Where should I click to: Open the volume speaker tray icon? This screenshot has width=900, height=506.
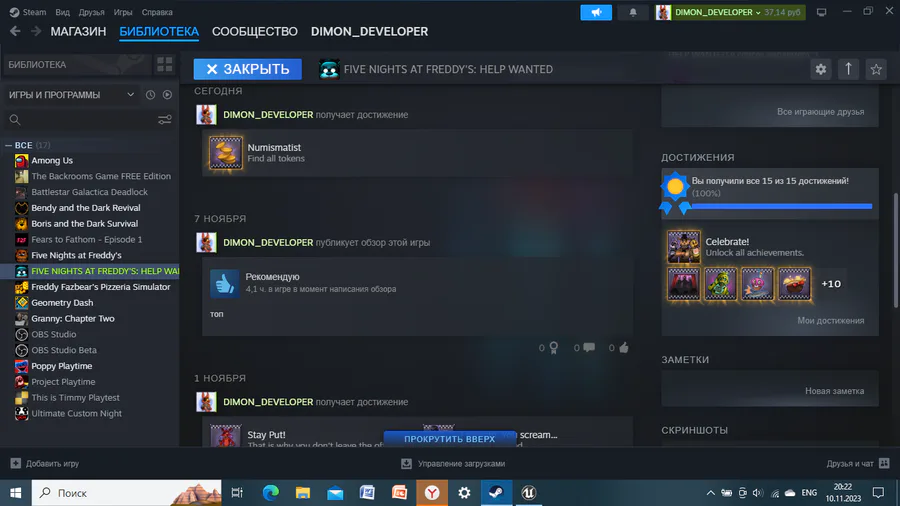point(758,493)
